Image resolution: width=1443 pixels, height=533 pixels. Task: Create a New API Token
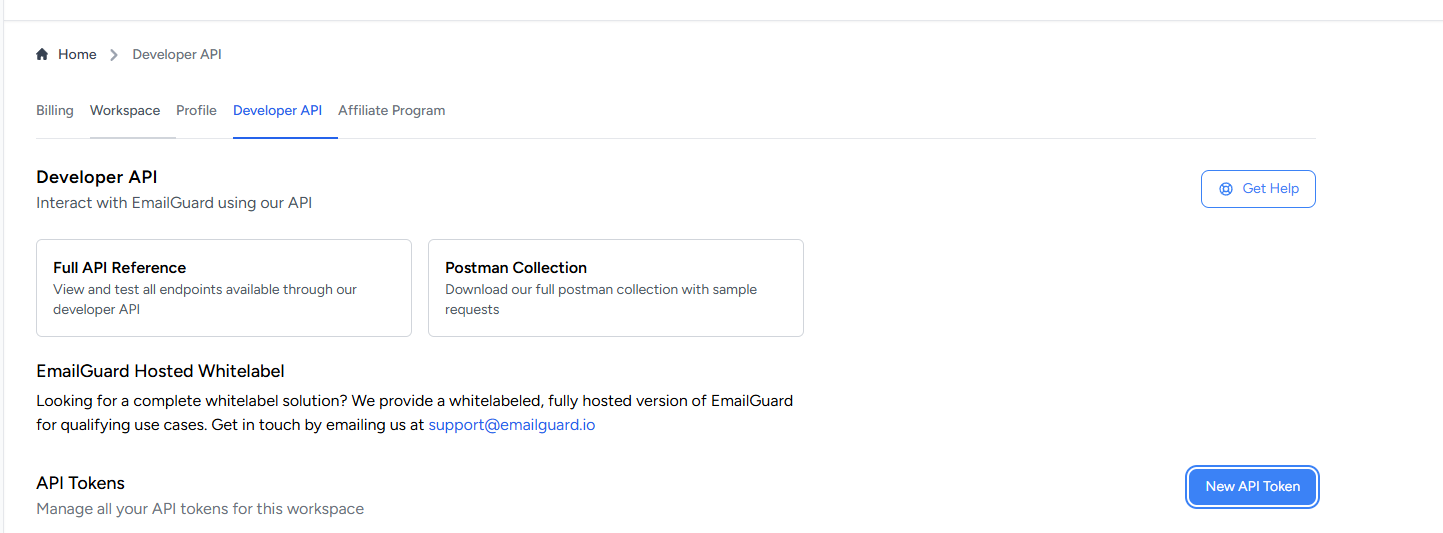(1252, 487)
